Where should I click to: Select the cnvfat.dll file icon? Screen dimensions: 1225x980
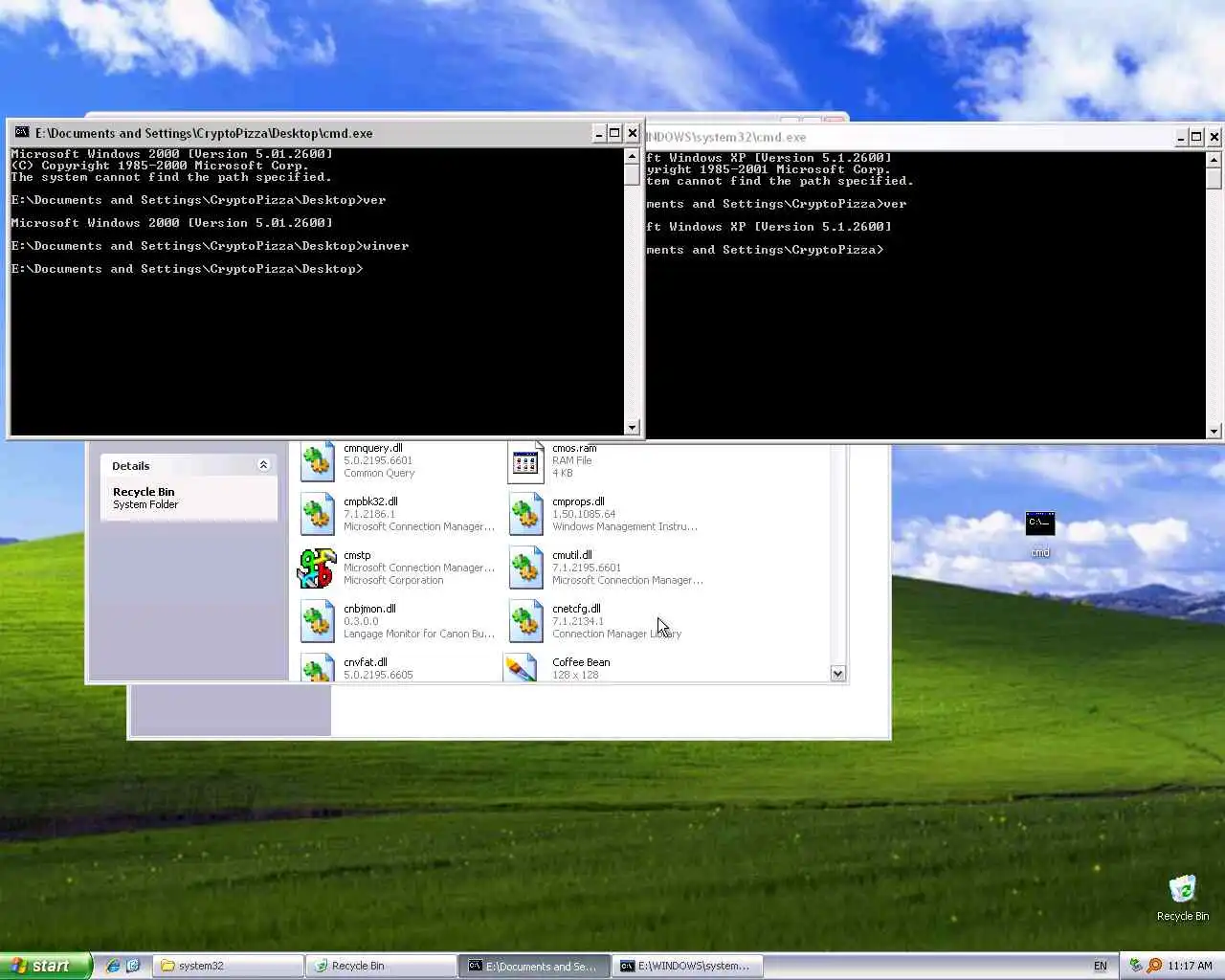tap(318, 668)
